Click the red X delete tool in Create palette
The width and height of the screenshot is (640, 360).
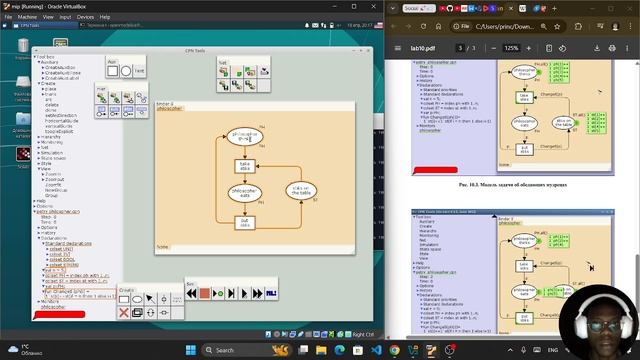(x=124, y=313)
